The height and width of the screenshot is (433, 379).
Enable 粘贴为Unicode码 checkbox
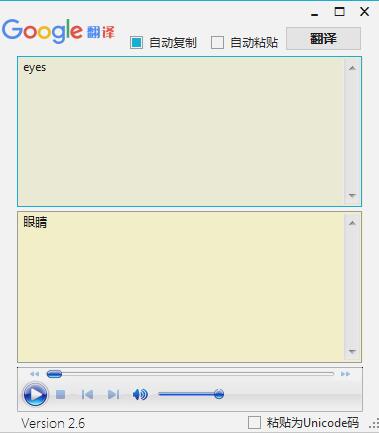[x=254, y=423]
